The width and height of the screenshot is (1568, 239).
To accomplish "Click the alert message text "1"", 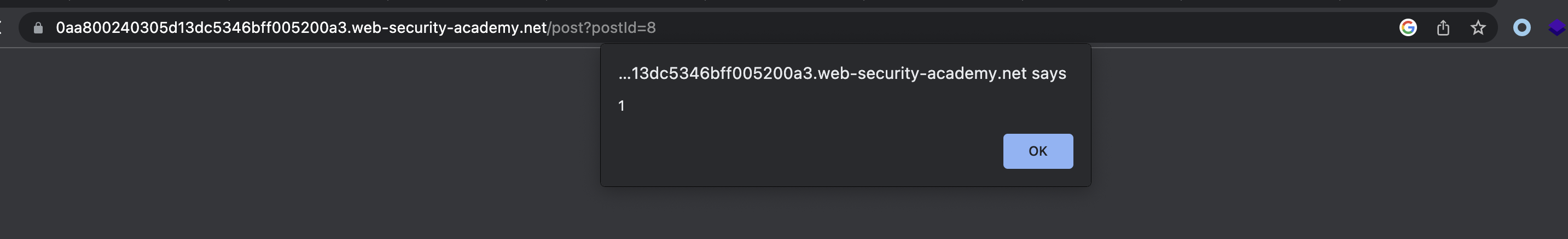I will [x=621, y=106].
